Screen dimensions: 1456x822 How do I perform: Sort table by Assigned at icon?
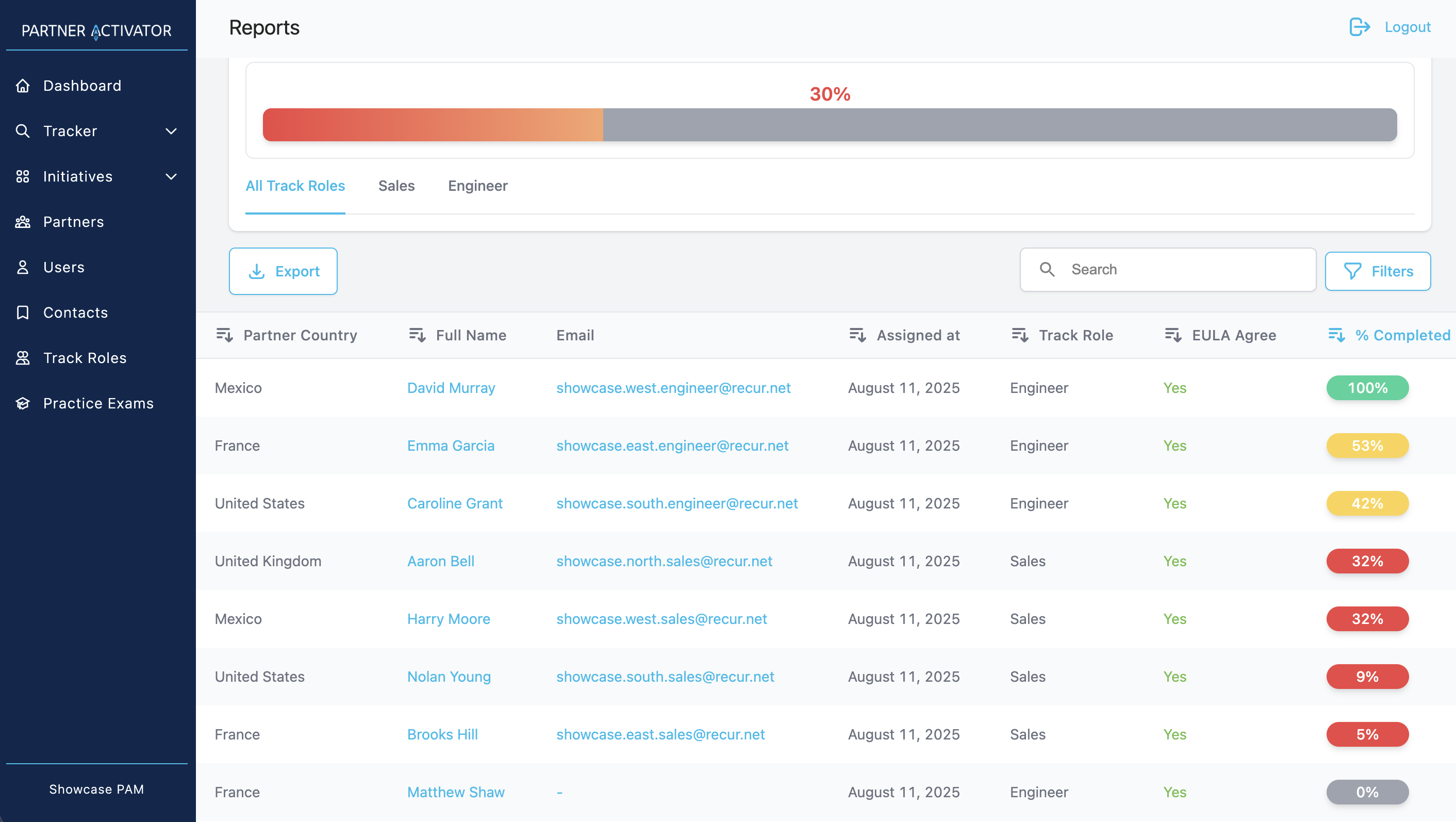[857, 335]
